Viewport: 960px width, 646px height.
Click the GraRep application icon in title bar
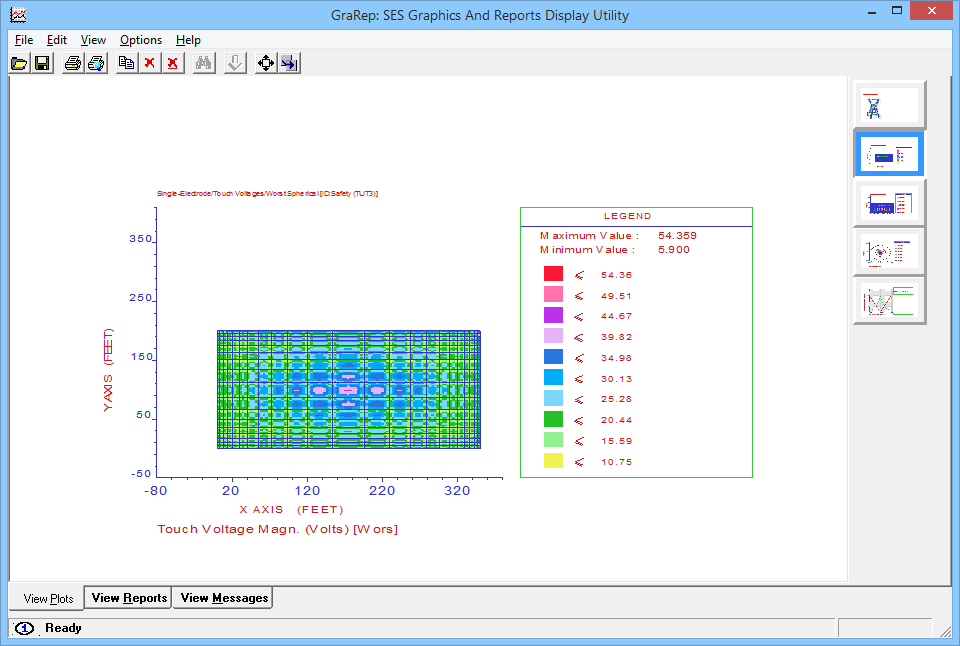[x=18, y=15]
